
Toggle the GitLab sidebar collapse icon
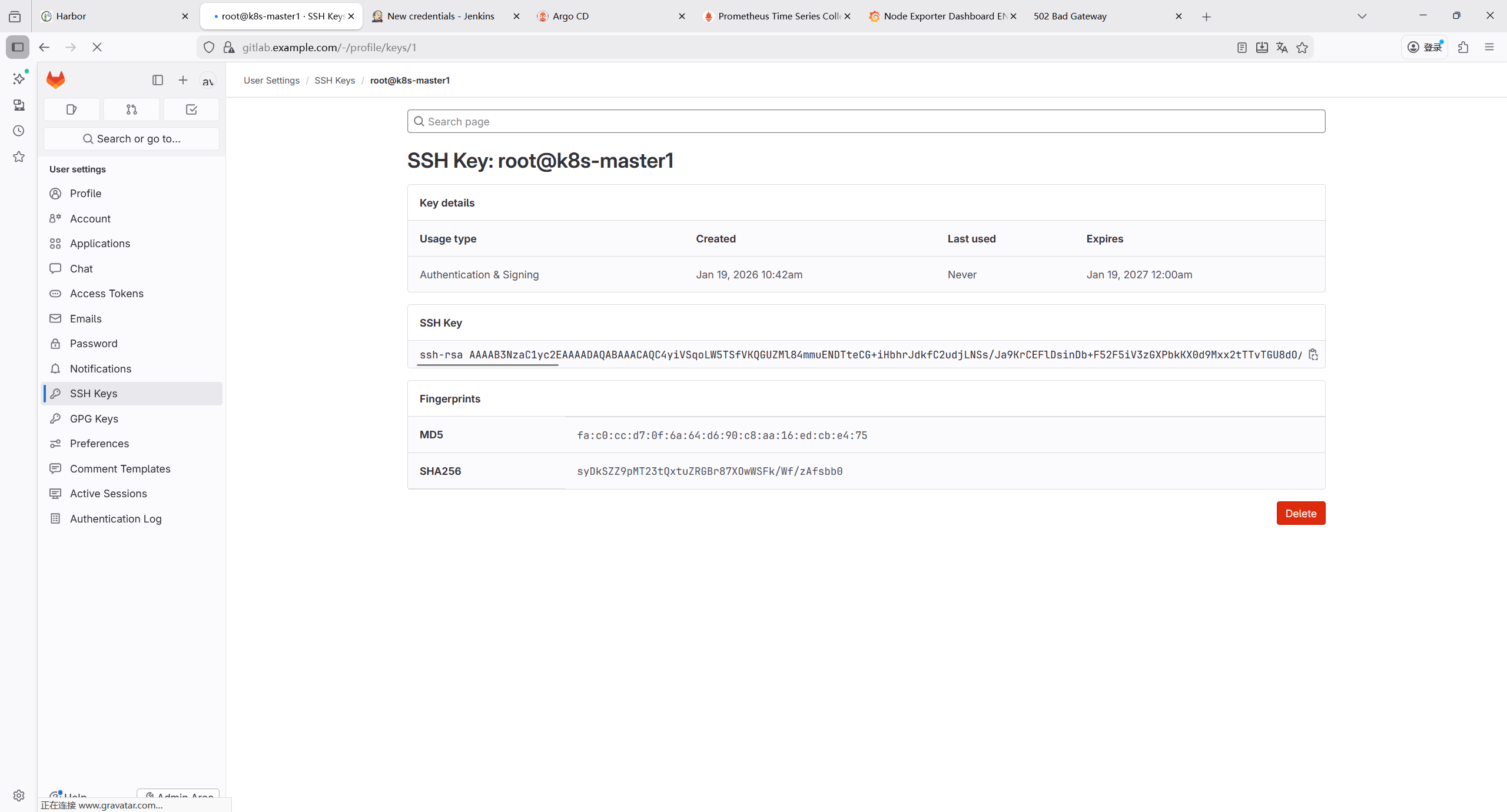point(157,80)
